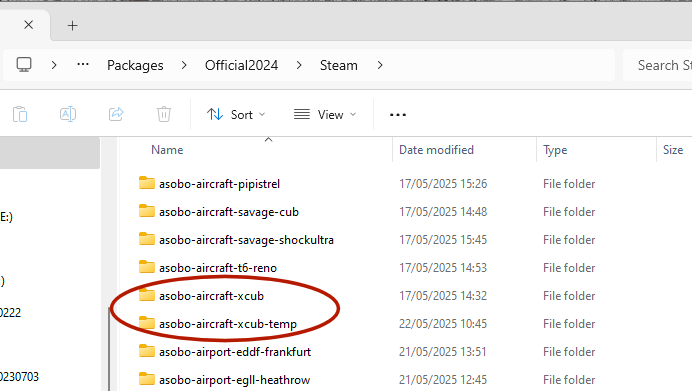Close the current File Explorer tab
692x391 pixels.
pos(28,25)
